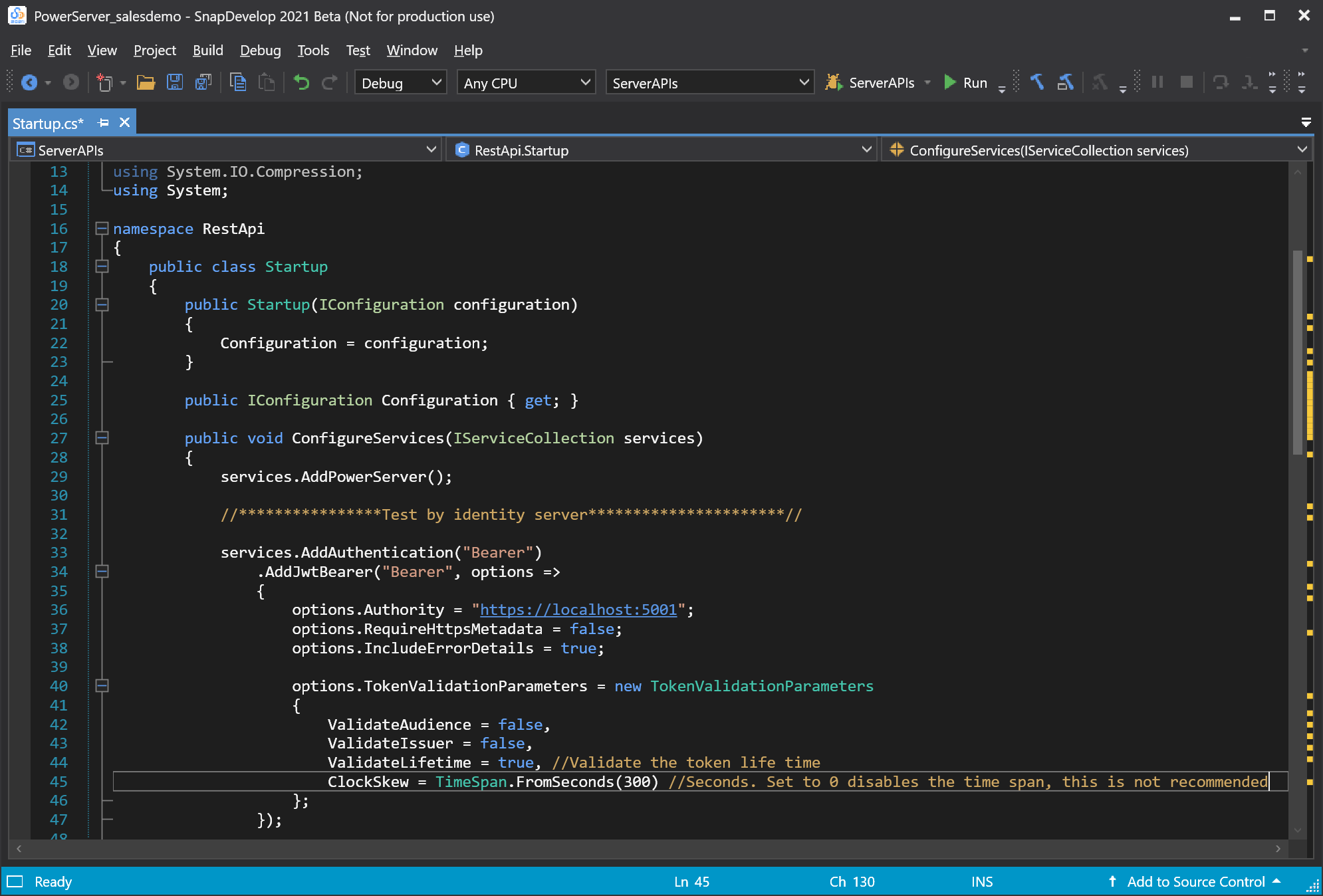This screenshot has height=896, width=1323.
Task: Place cursor on services.AddPowerServer(); line
Action: pyautogui.click(x=336, y=477)
